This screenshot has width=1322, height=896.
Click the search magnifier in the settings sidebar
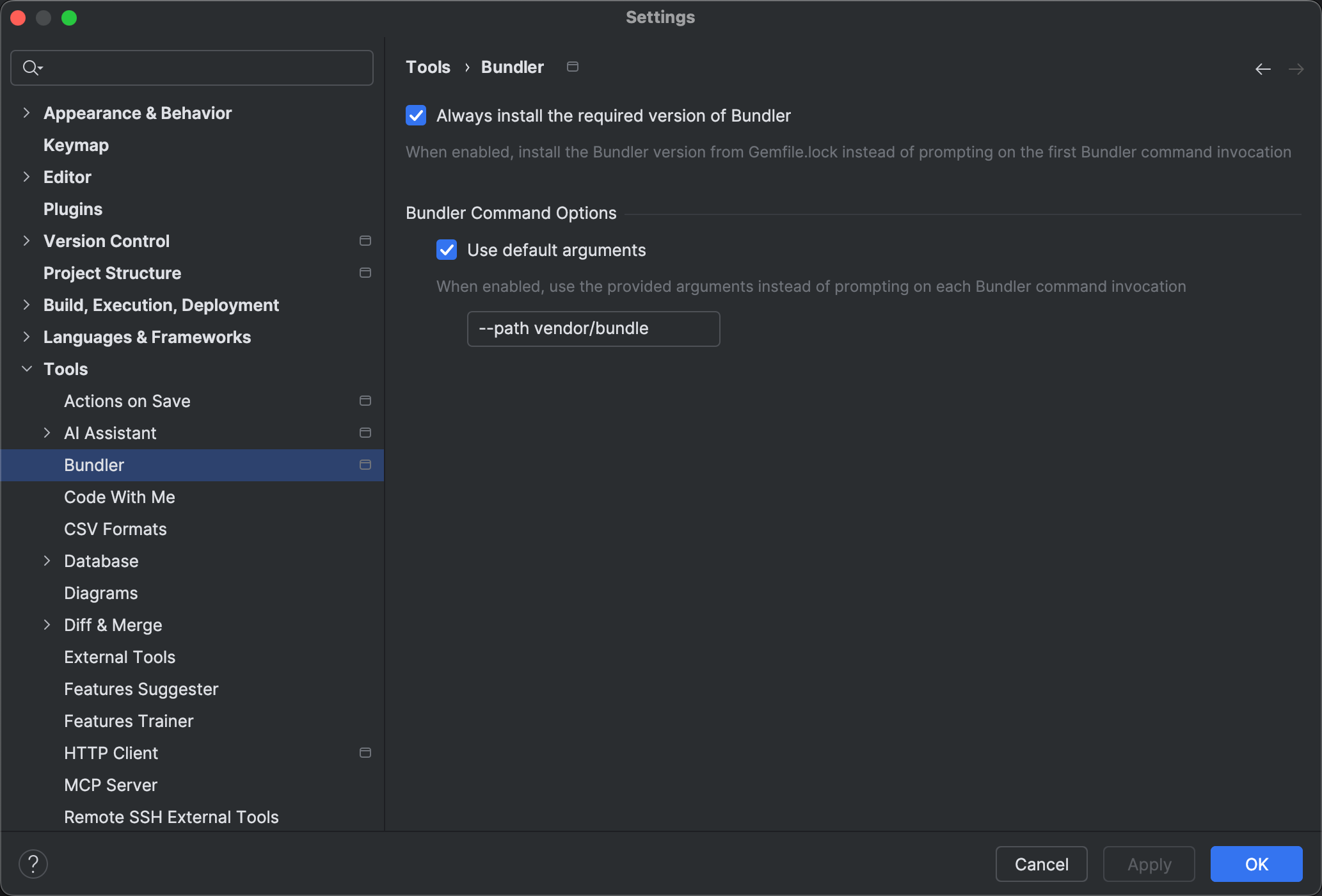[32, 67]
